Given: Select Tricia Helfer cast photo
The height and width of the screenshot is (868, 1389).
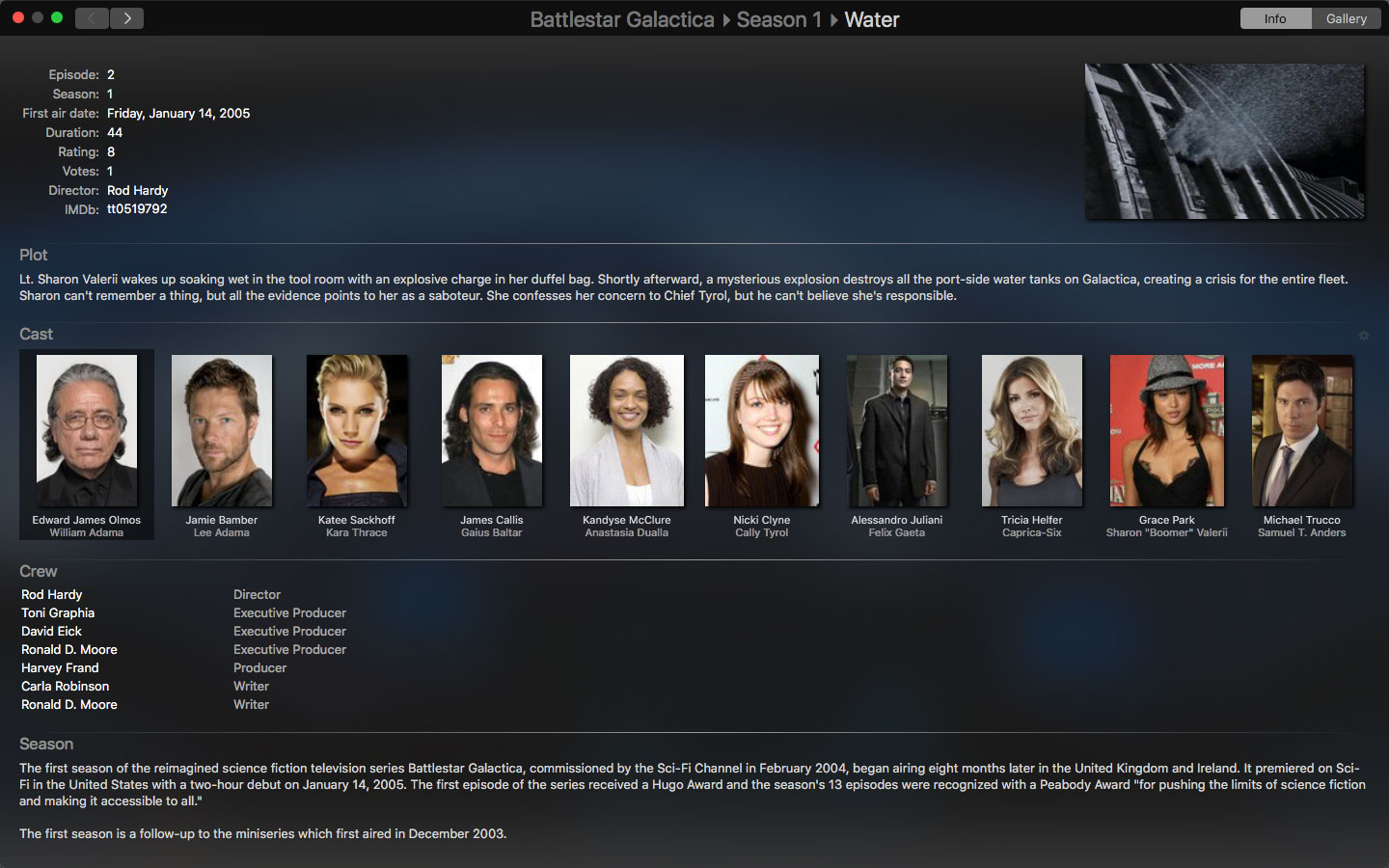Looking at the screenshot, I should pyautogui.click(x=1032, y=430).
